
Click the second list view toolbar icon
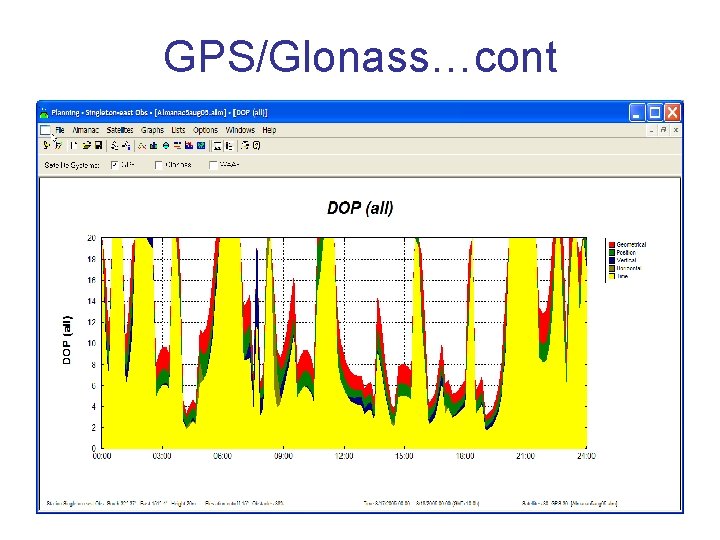[x=229, y=146]
